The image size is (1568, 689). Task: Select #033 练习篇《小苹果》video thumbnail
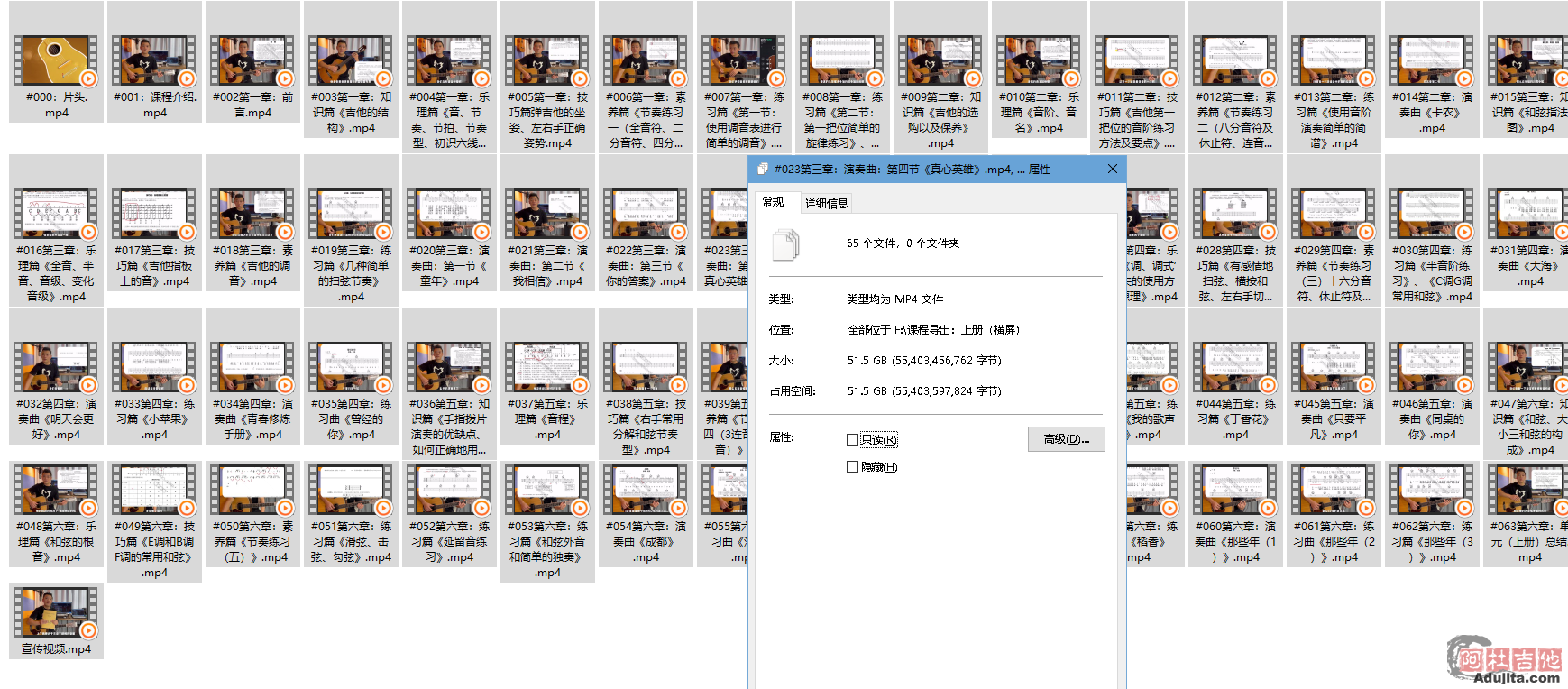(x=154, y=367)
